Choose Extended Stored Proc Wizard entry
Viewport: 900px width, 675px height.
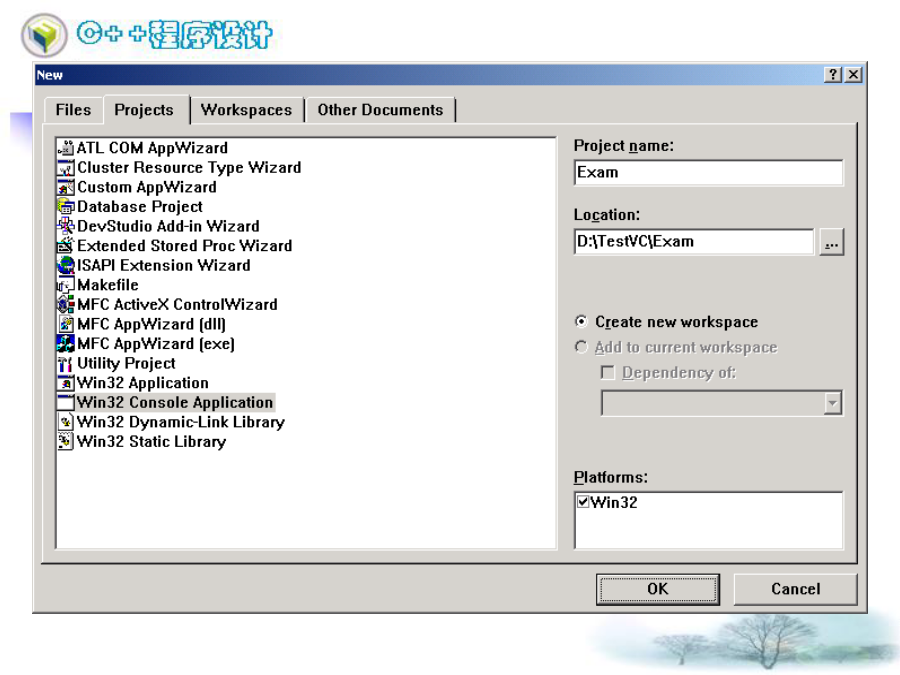click(185, 246)
